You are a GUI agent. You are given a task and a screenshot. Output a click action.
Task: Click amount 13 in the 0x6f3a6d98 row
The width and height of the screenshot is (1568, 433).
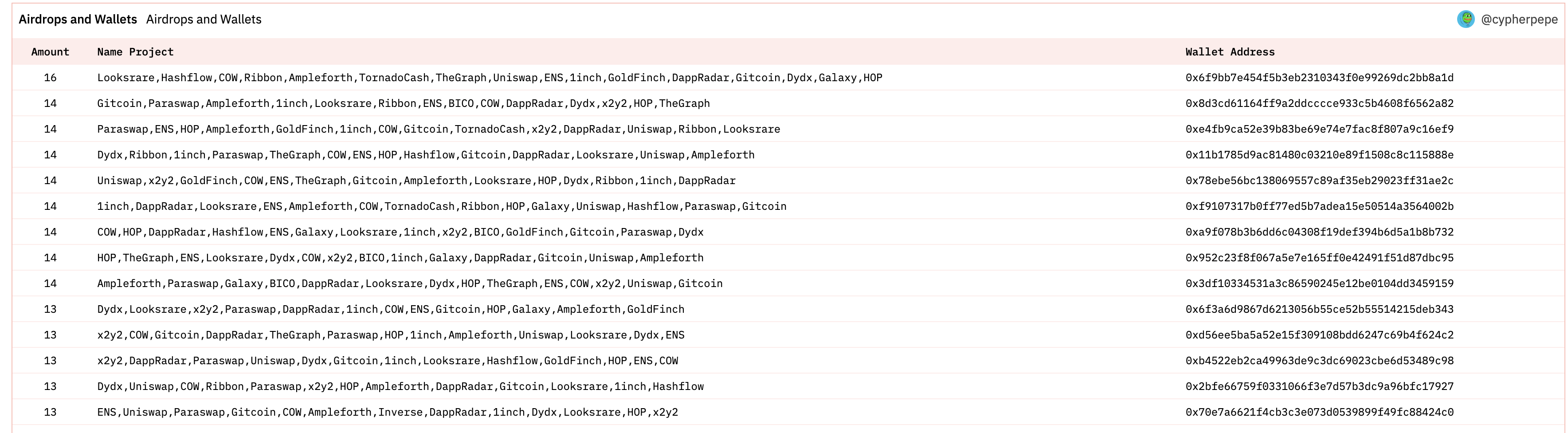(x=50, y=309)
